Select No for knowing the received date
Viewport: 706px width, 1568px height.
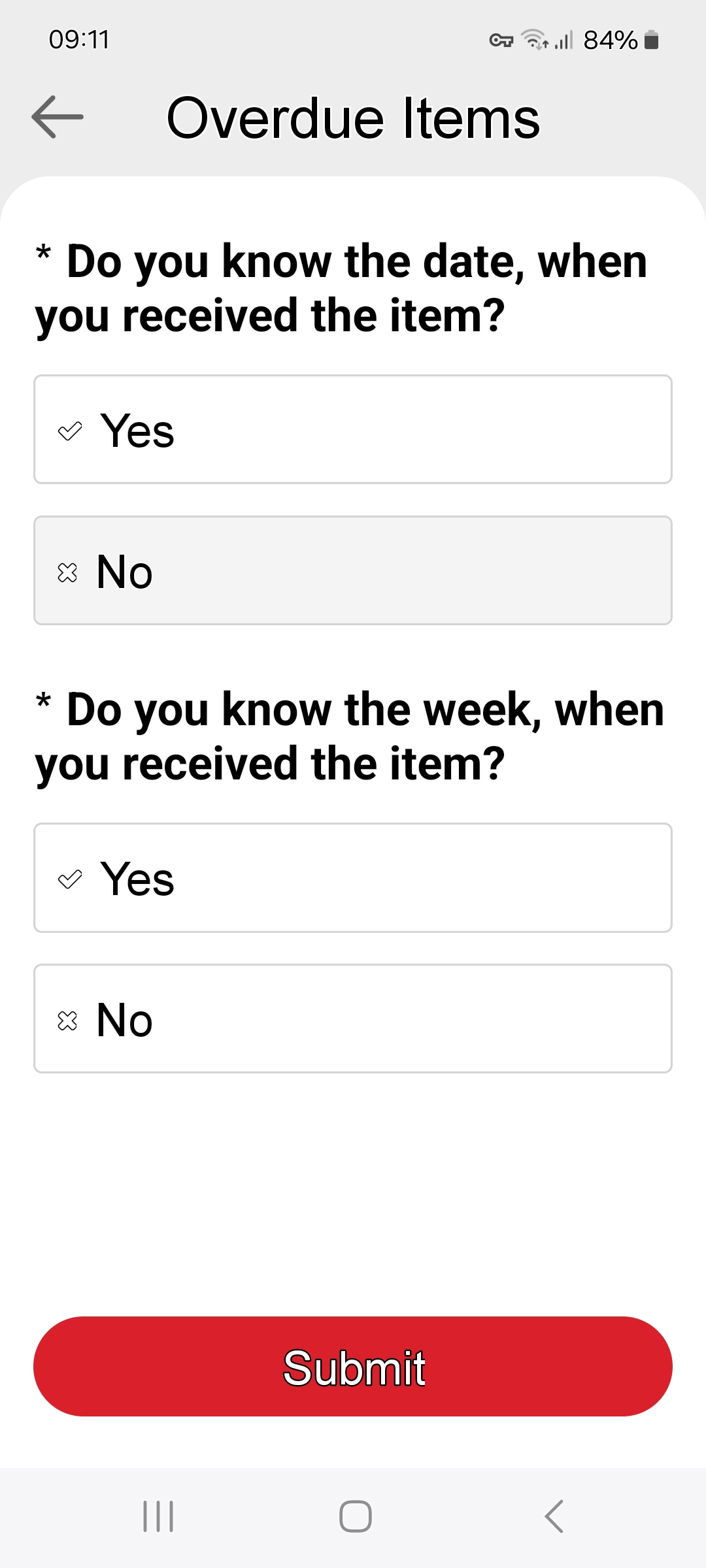tap(353, 570)
